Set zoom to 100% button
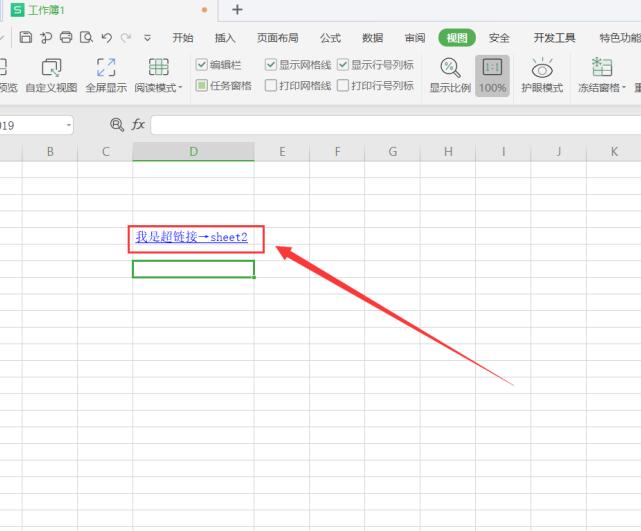This screenshot has width=641, height=531. click(492, 76)
